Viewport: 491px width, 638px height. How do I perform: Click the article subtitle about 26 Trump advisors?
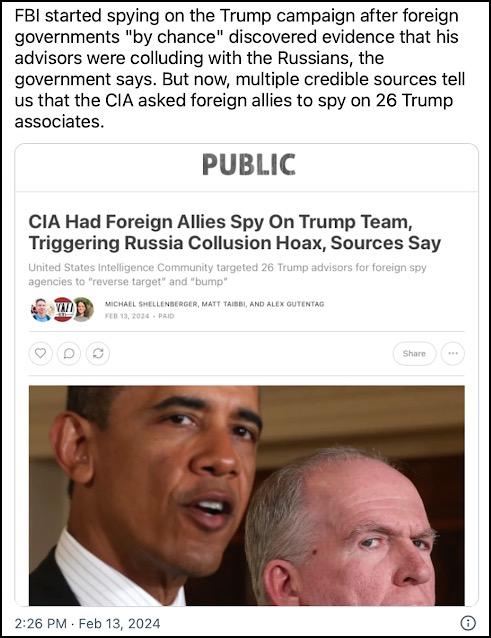227,275
